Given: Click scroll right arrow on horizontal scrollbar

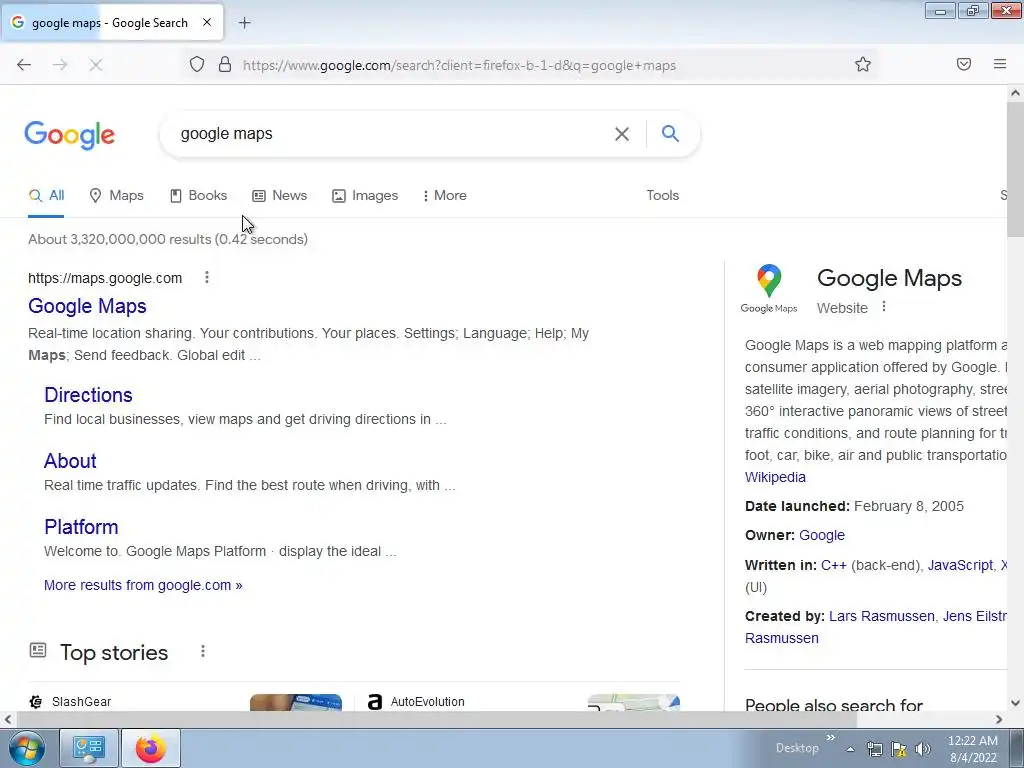Looking at the screenshot, I should (x=999, y=719).
